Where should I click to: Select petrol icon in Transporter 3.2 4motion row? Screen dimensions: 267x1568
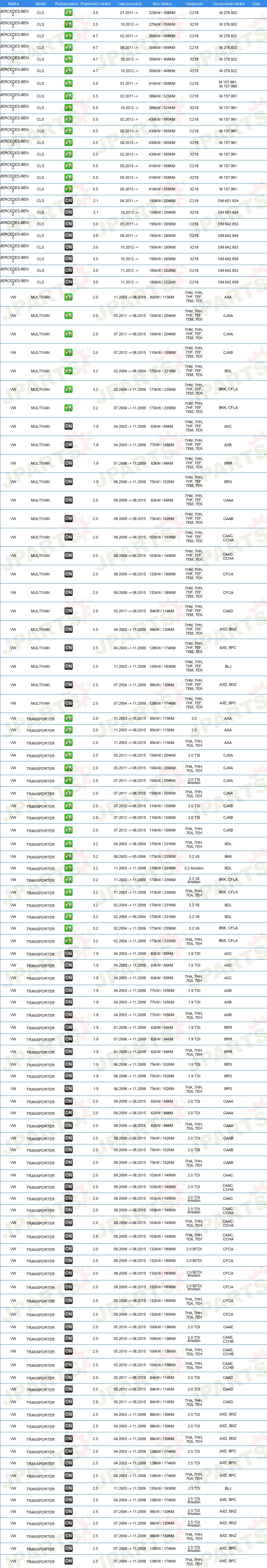(x=69, y=868)
